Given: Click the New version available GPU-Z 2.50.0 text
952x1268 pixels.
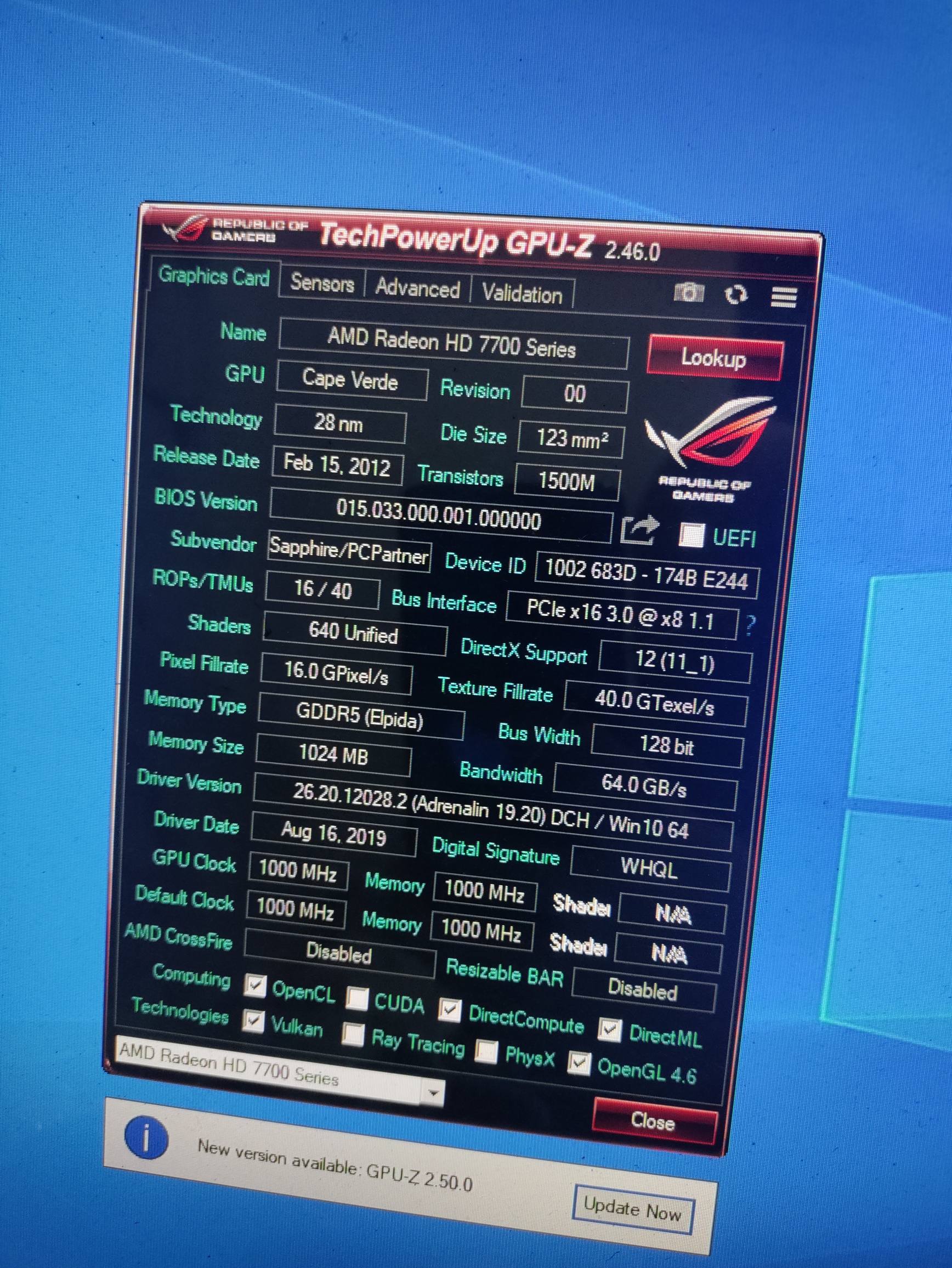Looking at the screenshot, I should [335, 1165].
